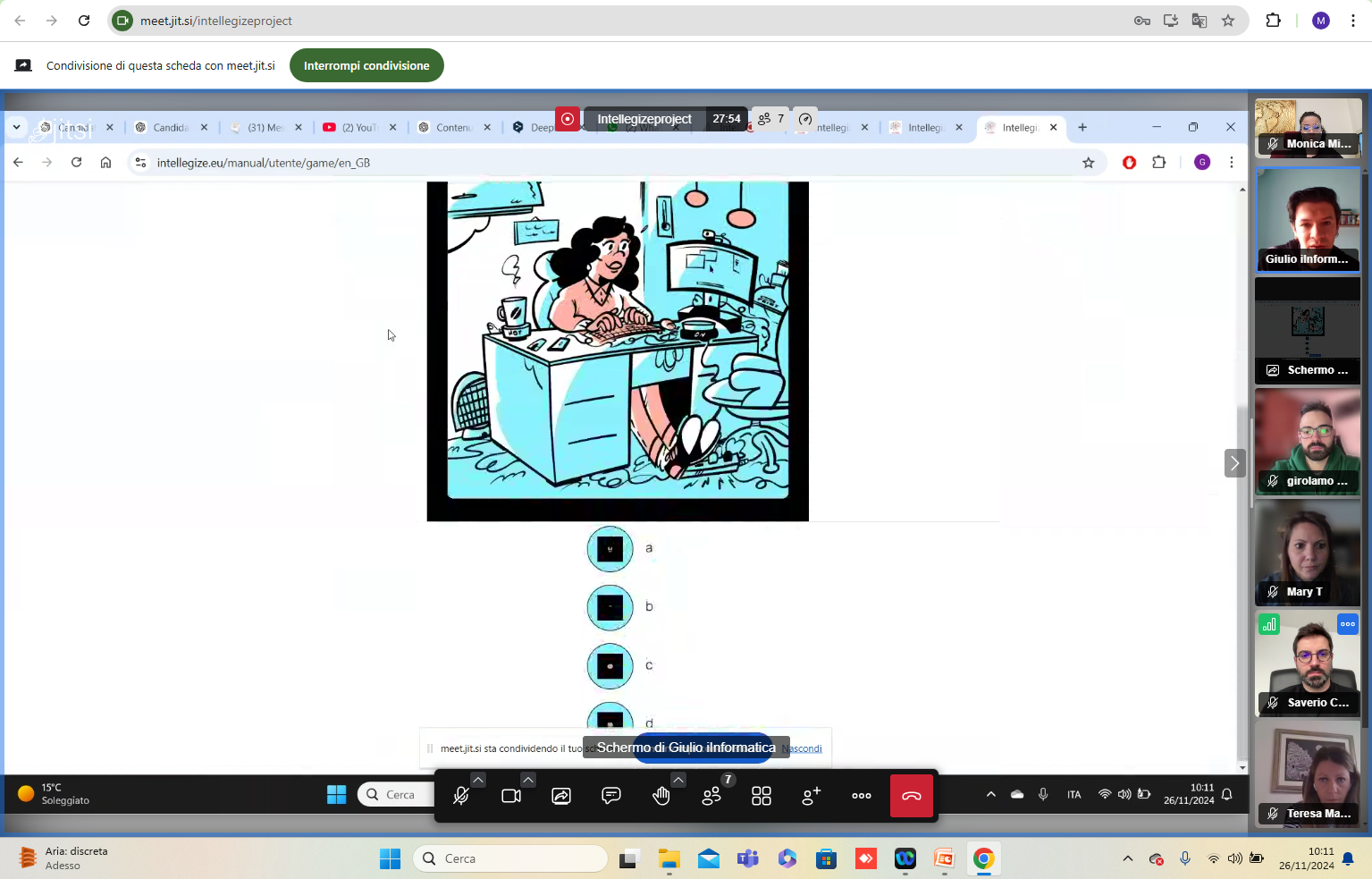The width and height of the screenshot is (1372, 879).
Task: Open Task View on the taskbar
Action: [629, 858]
